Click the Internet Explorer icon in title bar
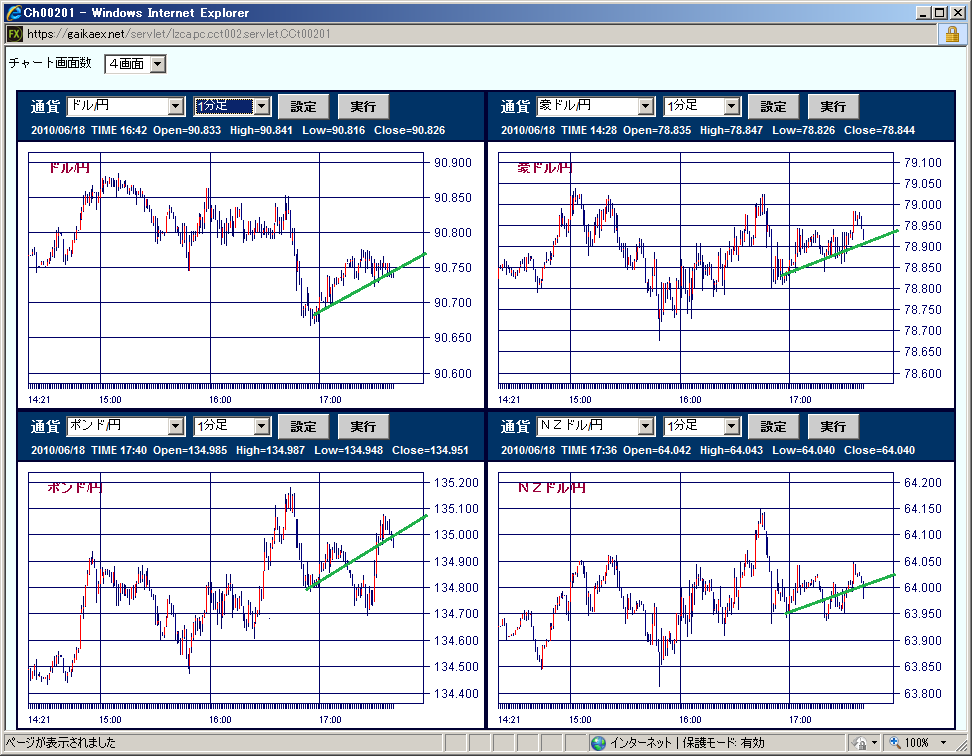 tap(11, 13)
